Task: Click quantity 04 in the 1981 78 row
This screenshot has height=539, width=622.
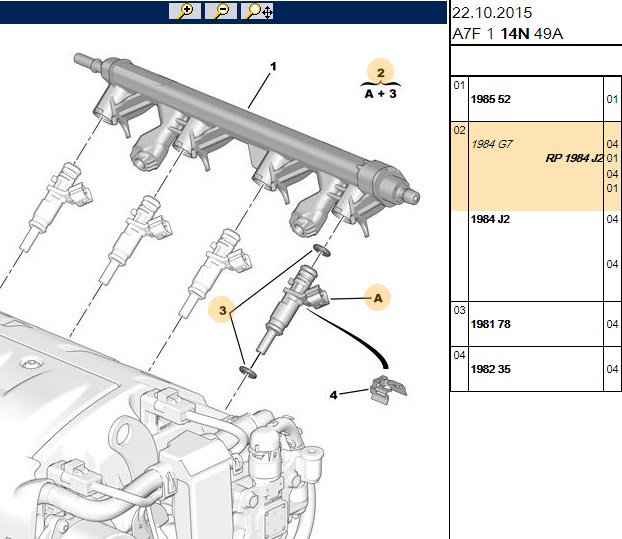Action: pos(612,324)
